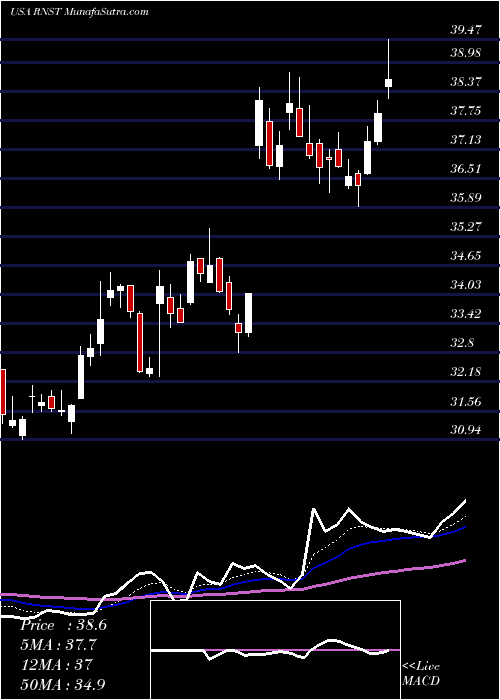Click the 36.51 price axis label
The image size is (500, 700).
pyautogui.click(x=466, y=169)
